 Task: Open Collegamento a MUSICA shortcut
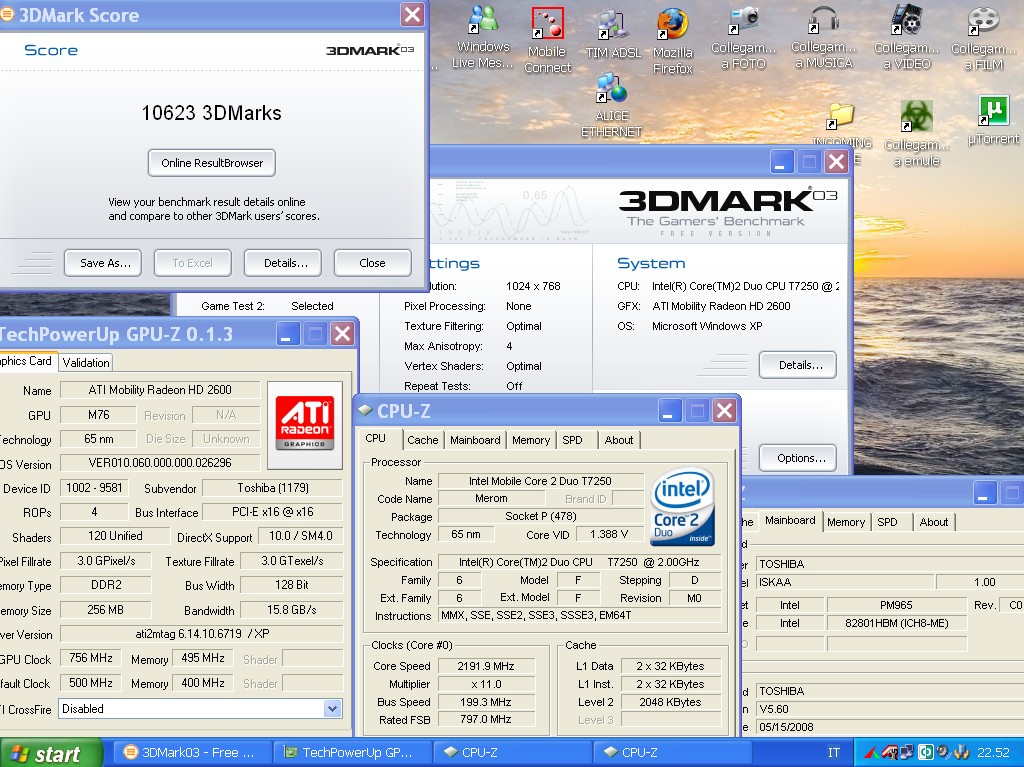(824, 38)
